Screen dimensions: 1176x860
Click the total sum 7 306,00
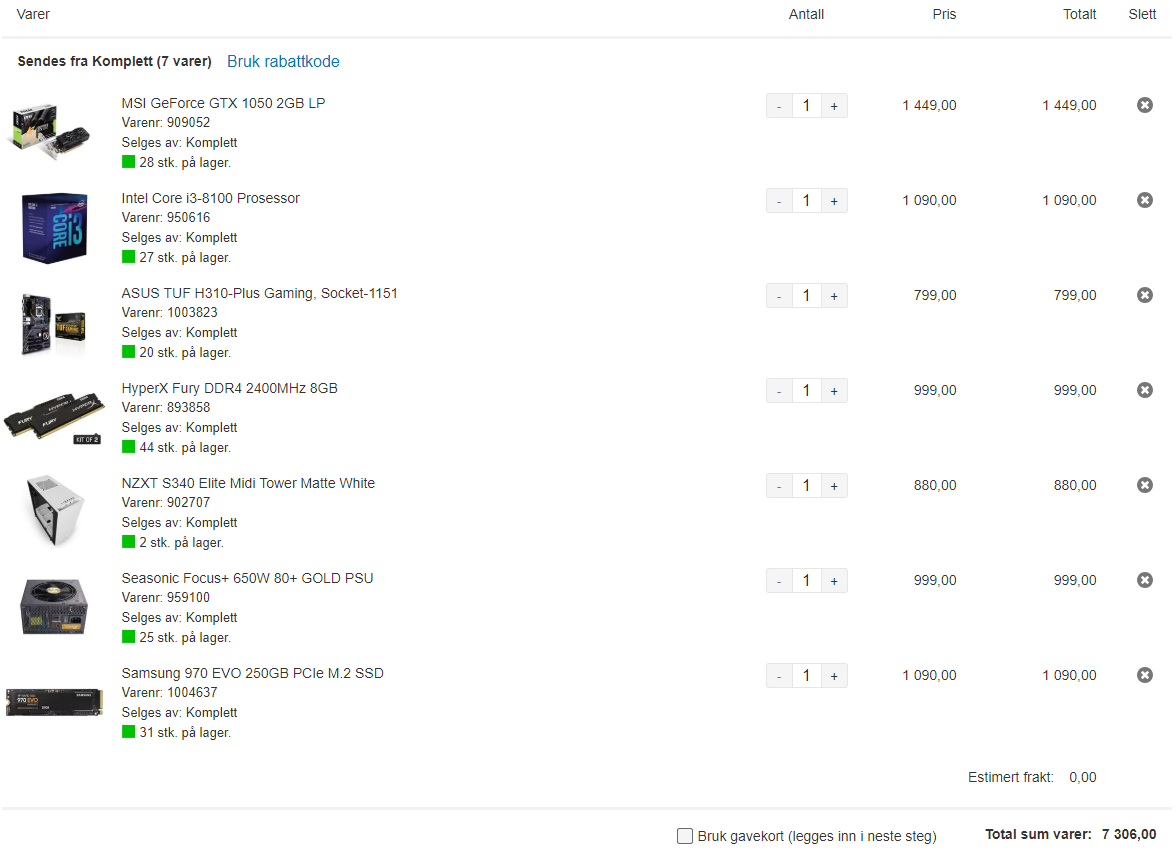point(1129,835)
